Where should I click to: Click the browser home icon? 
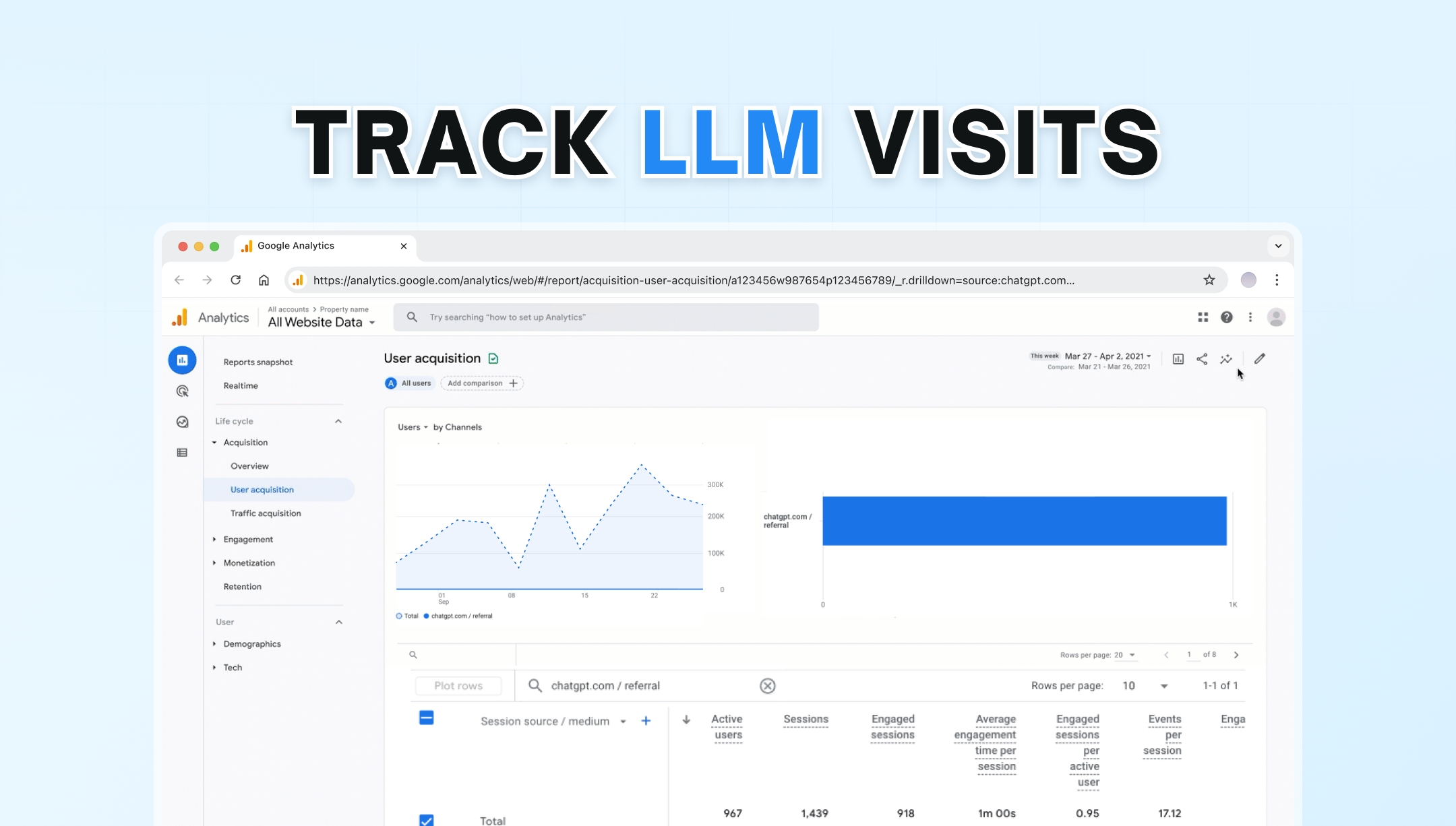(264, 280)
